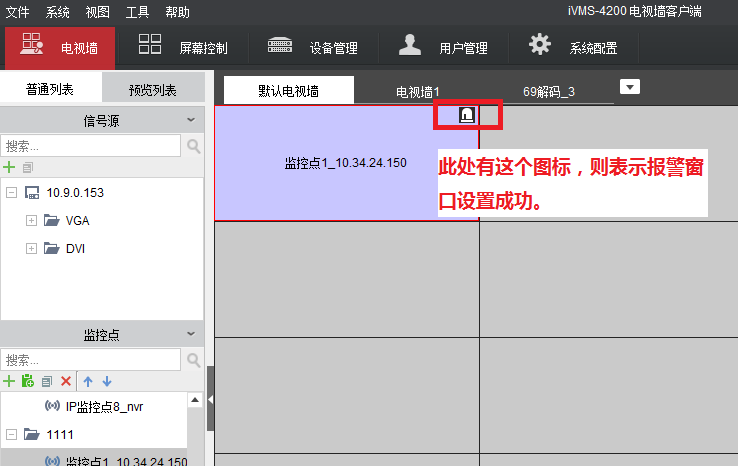Collapse the 信号源 panel chevron
This screenshot has width=738, height=466.
pos(190,120)
